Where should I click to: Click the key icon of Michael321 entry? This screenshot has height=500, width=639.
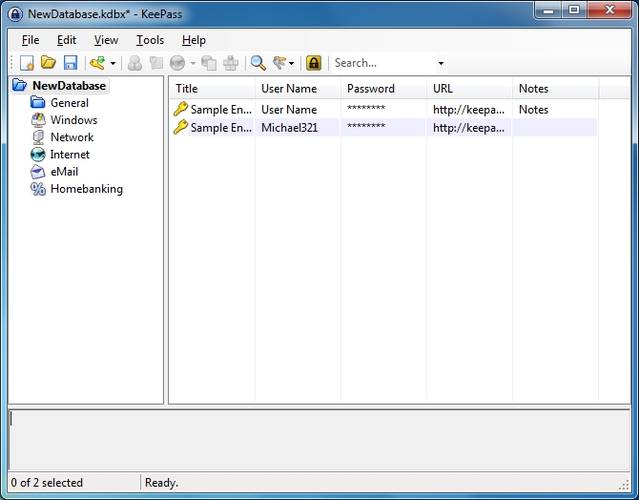[181, 127]
